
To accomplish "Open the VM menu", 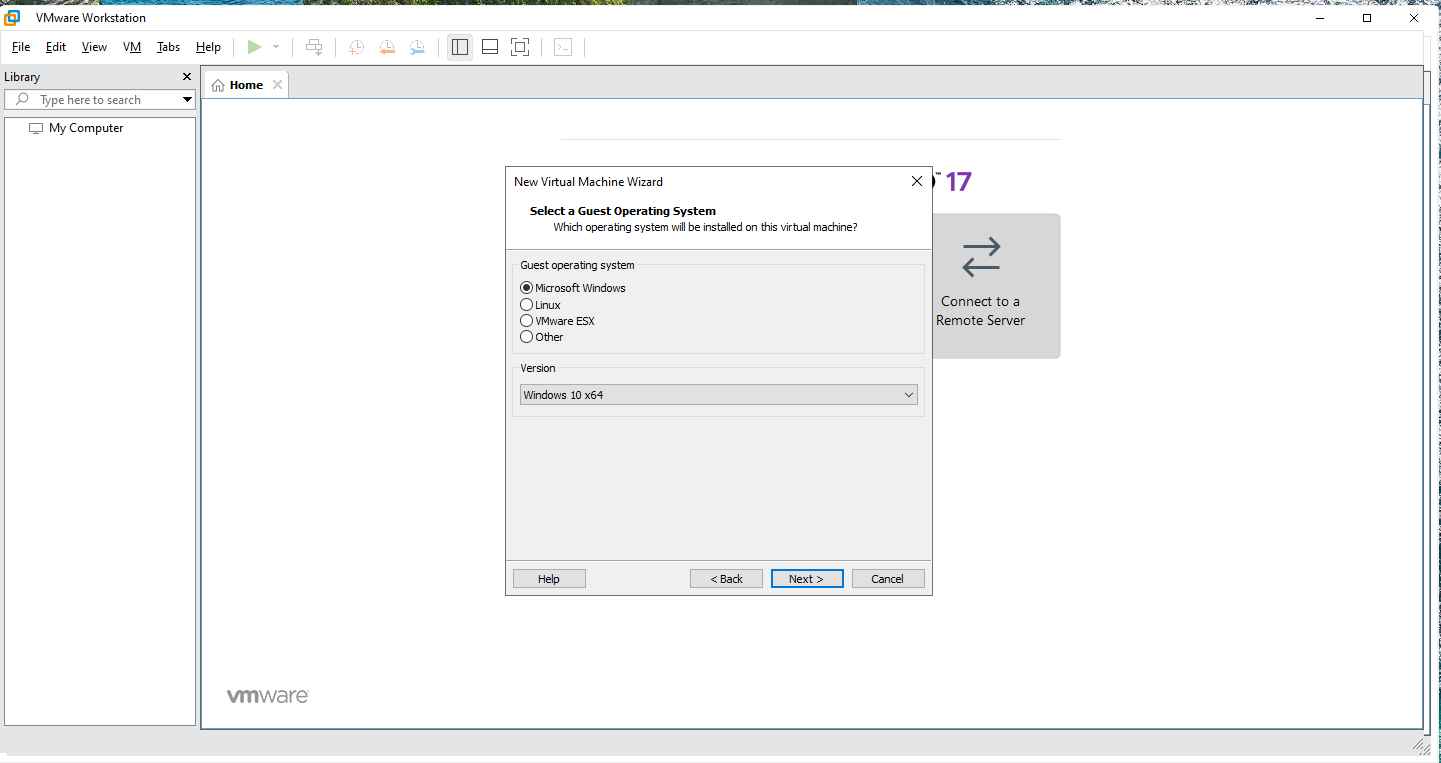I will 132,47.
